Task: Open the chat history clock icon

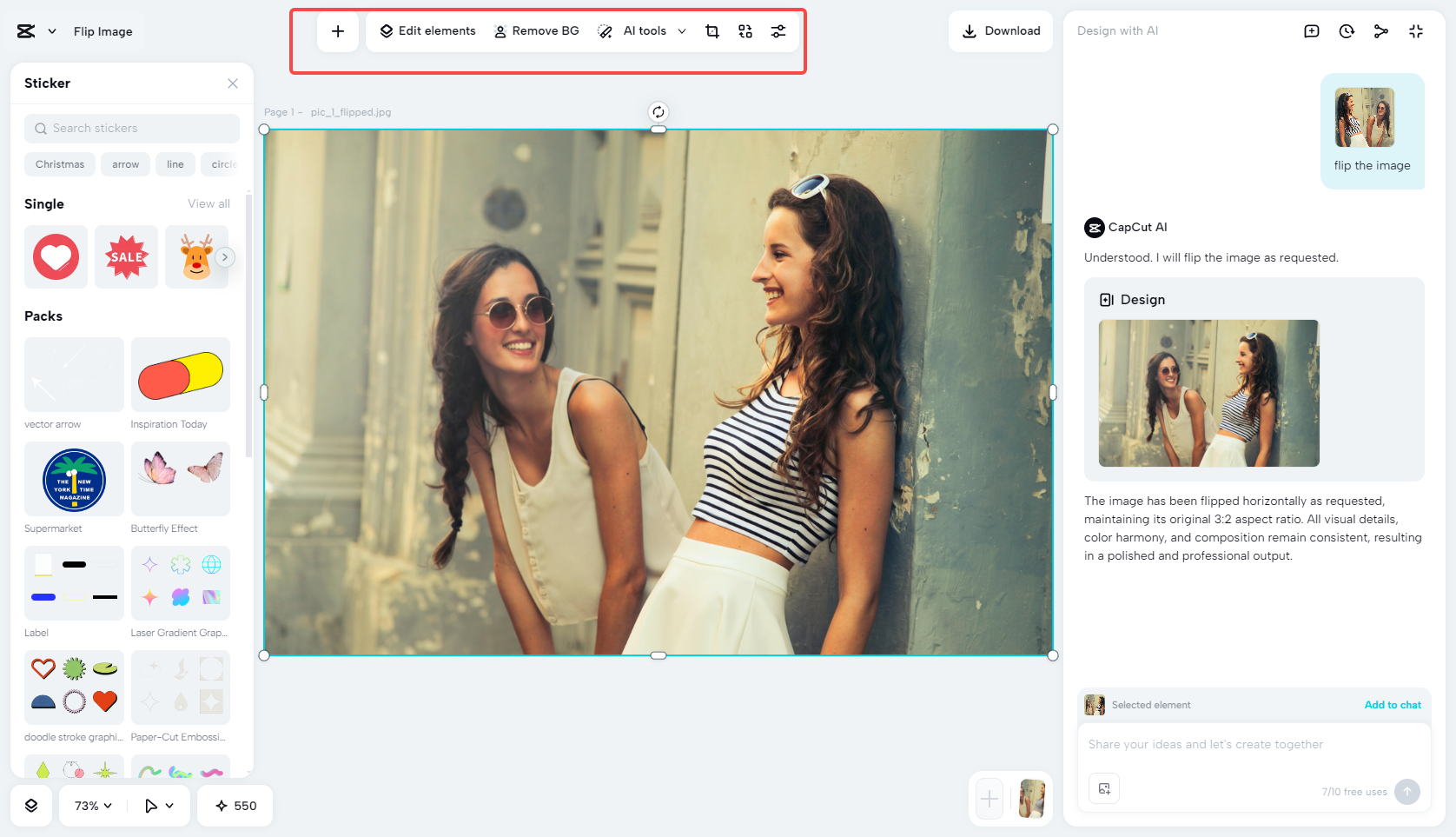Action: click(1347, 30)
